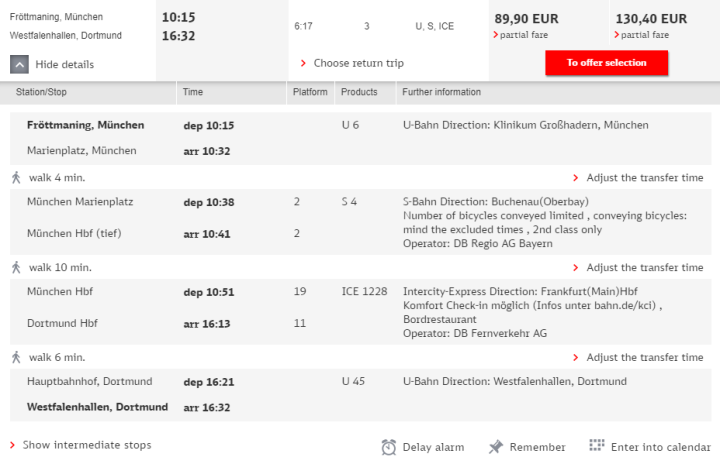Click the walking icon beside walk 4 min.
The width and height of the screenshot is (720, 464).
(x=16, y=177)
